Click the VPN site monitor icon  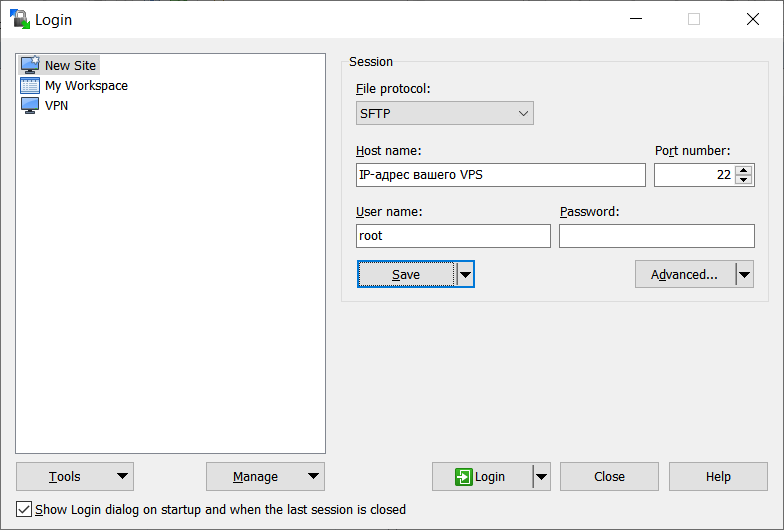tap(30, 106)
